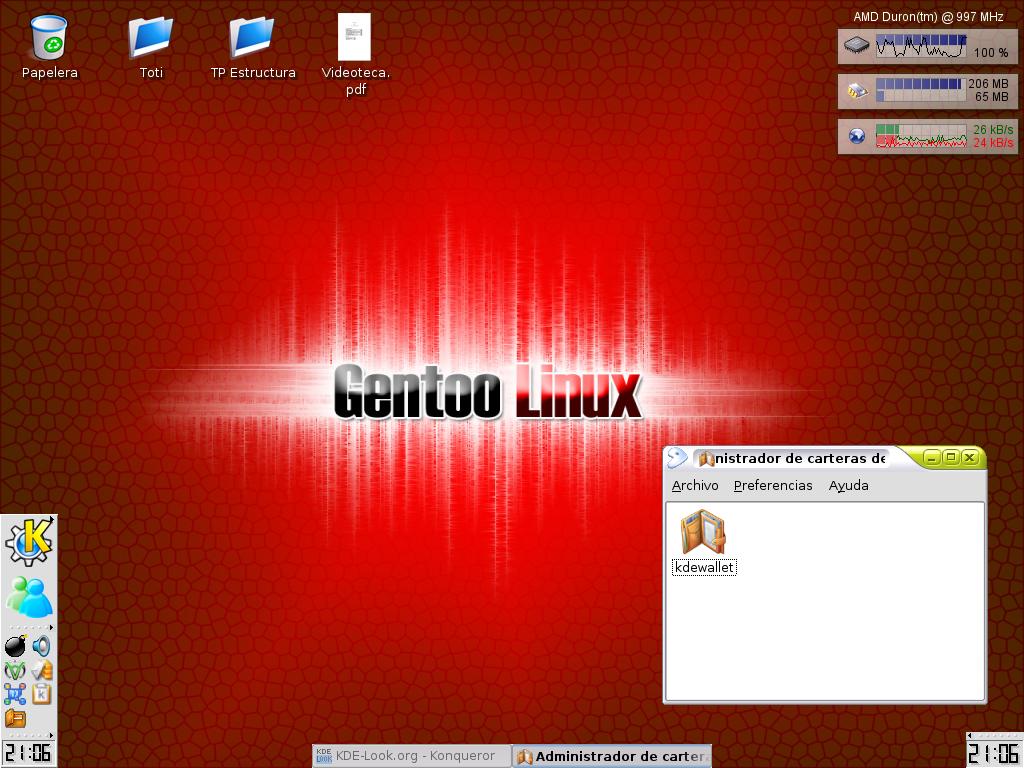Open the Klipper clipboard tray icon
Screen dimensions: 1024x768
[x=41, y=694]
